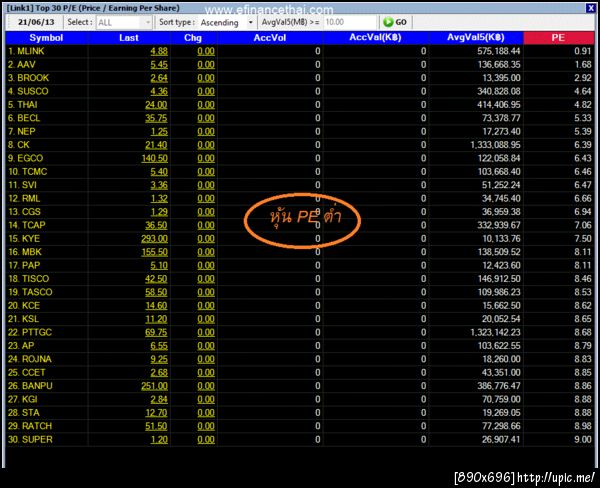Select the 3. BROOK symbol
600x488 pixels.
[x=28, y=78]
